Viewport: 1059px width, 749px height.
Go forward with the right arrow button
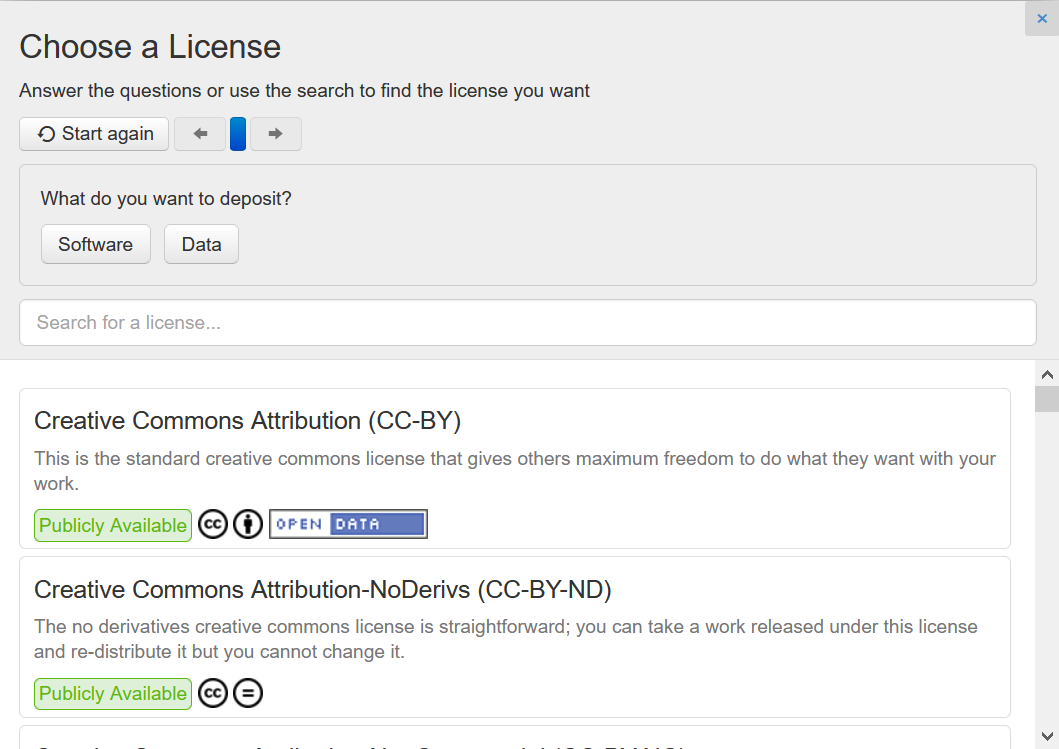point(276,134)
